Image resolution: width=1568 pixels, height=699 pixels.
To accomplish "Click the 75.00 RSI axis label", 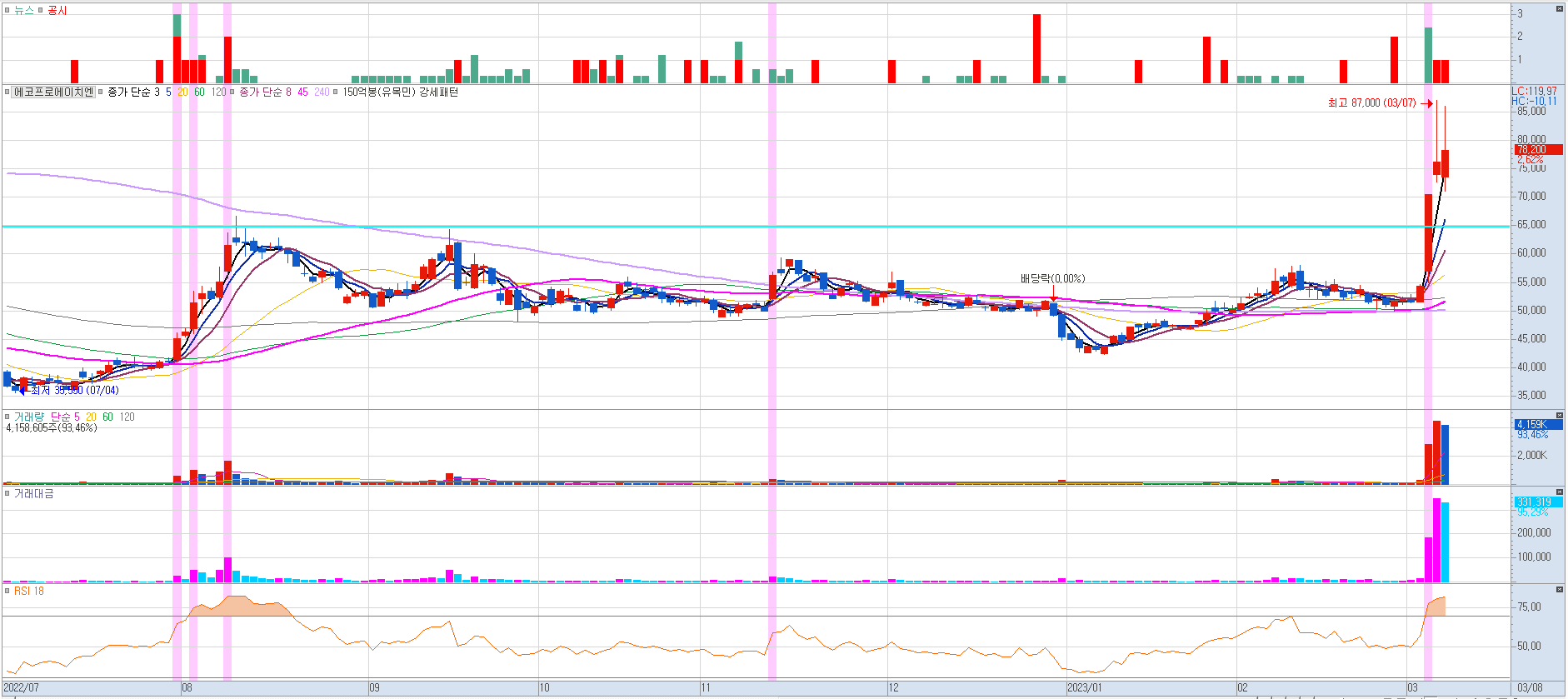I will (x=1529, y=607).
